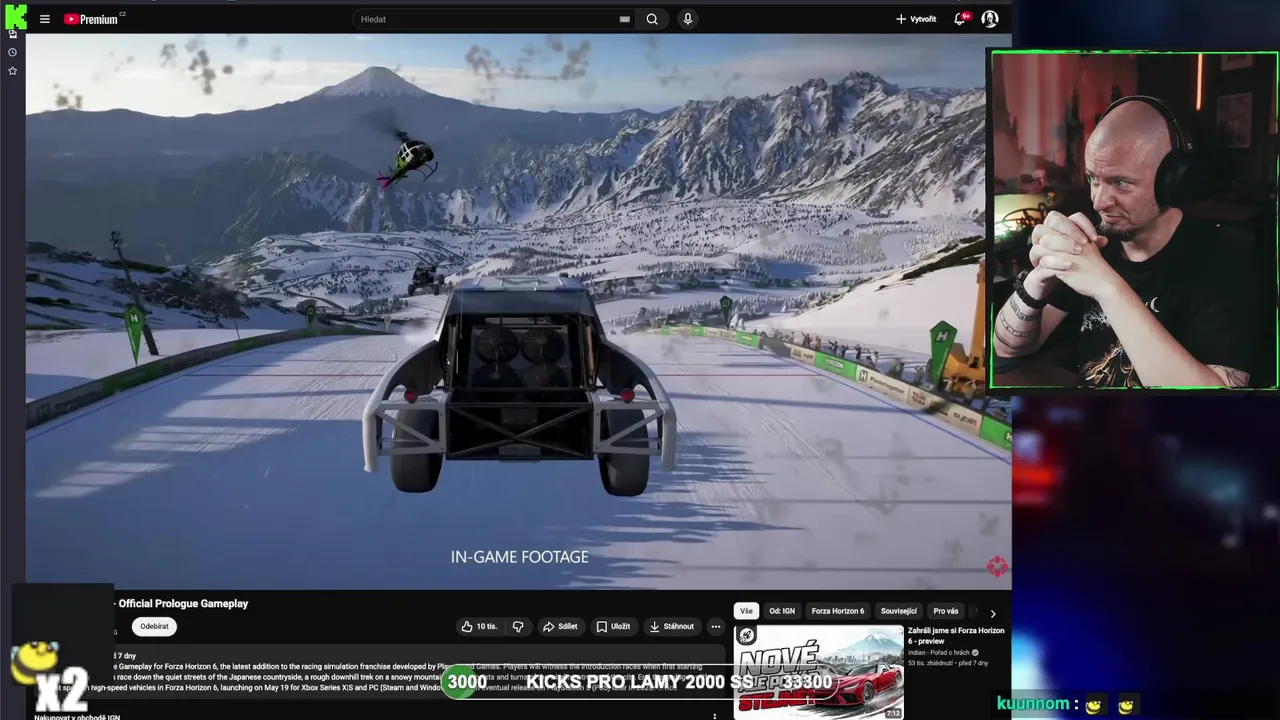
Task: Open notifications bell
Action: click(x=961, y=19)
